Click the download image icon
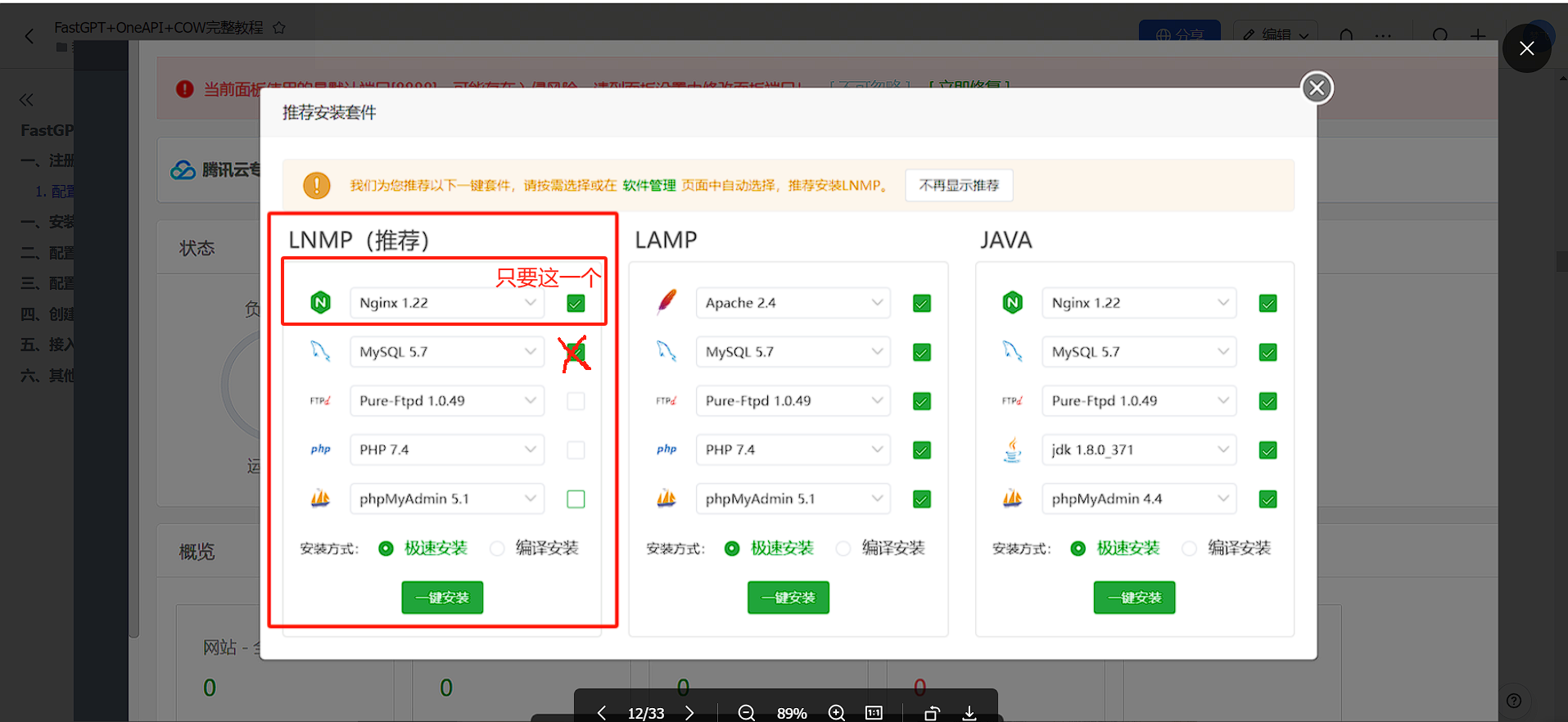 coord(969,713)
